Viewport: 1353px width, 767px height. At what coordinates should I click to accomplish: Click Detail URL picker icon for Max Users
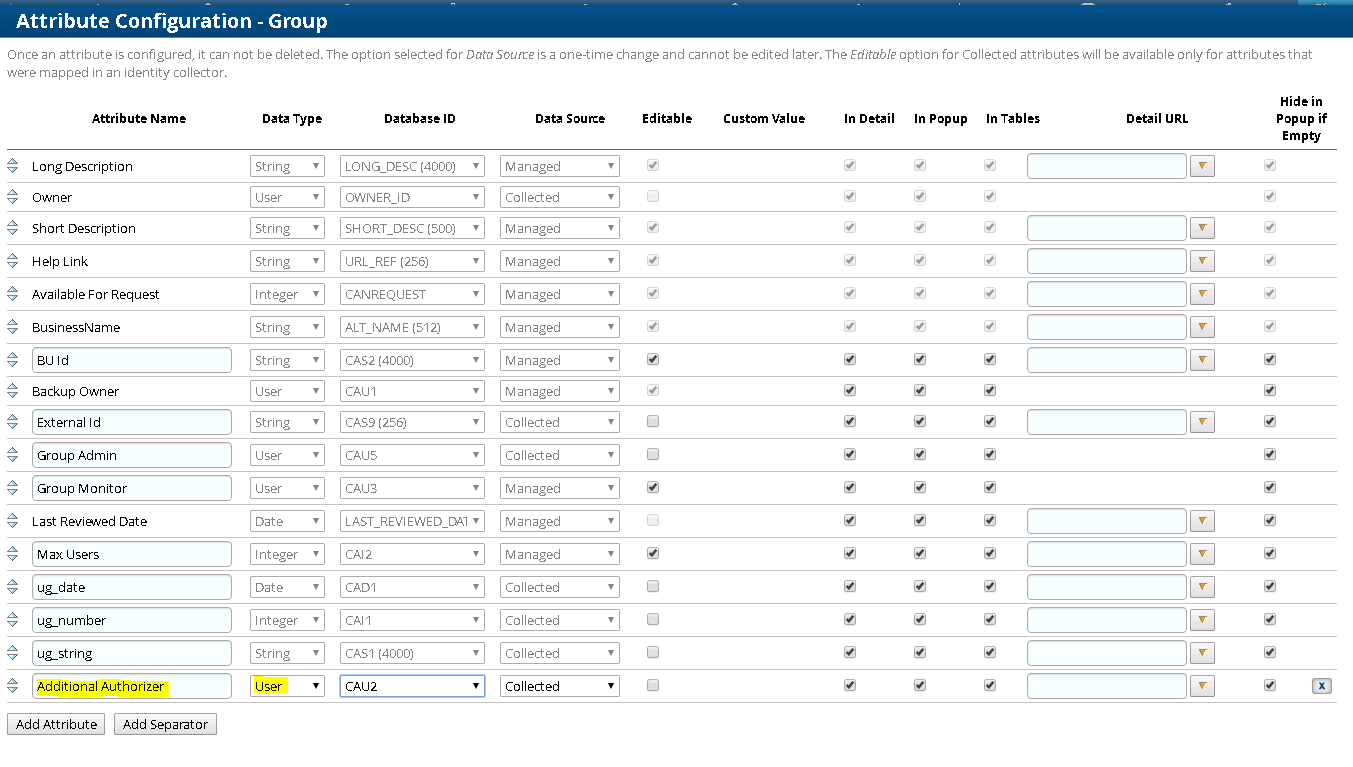pos(1202,554)
